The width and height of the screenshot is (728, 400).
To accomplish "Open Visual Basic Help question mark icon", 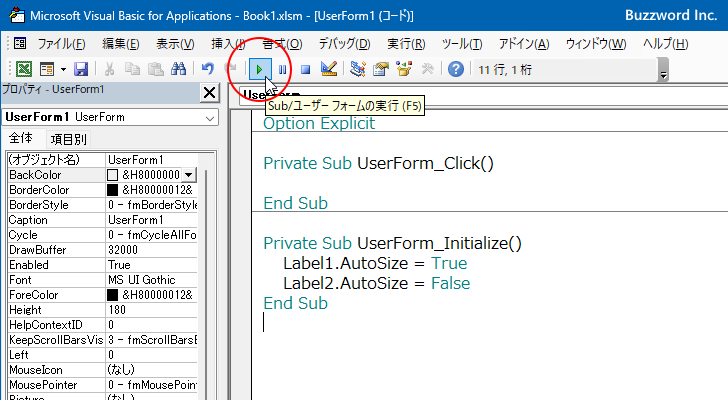I will pos(455,70).
